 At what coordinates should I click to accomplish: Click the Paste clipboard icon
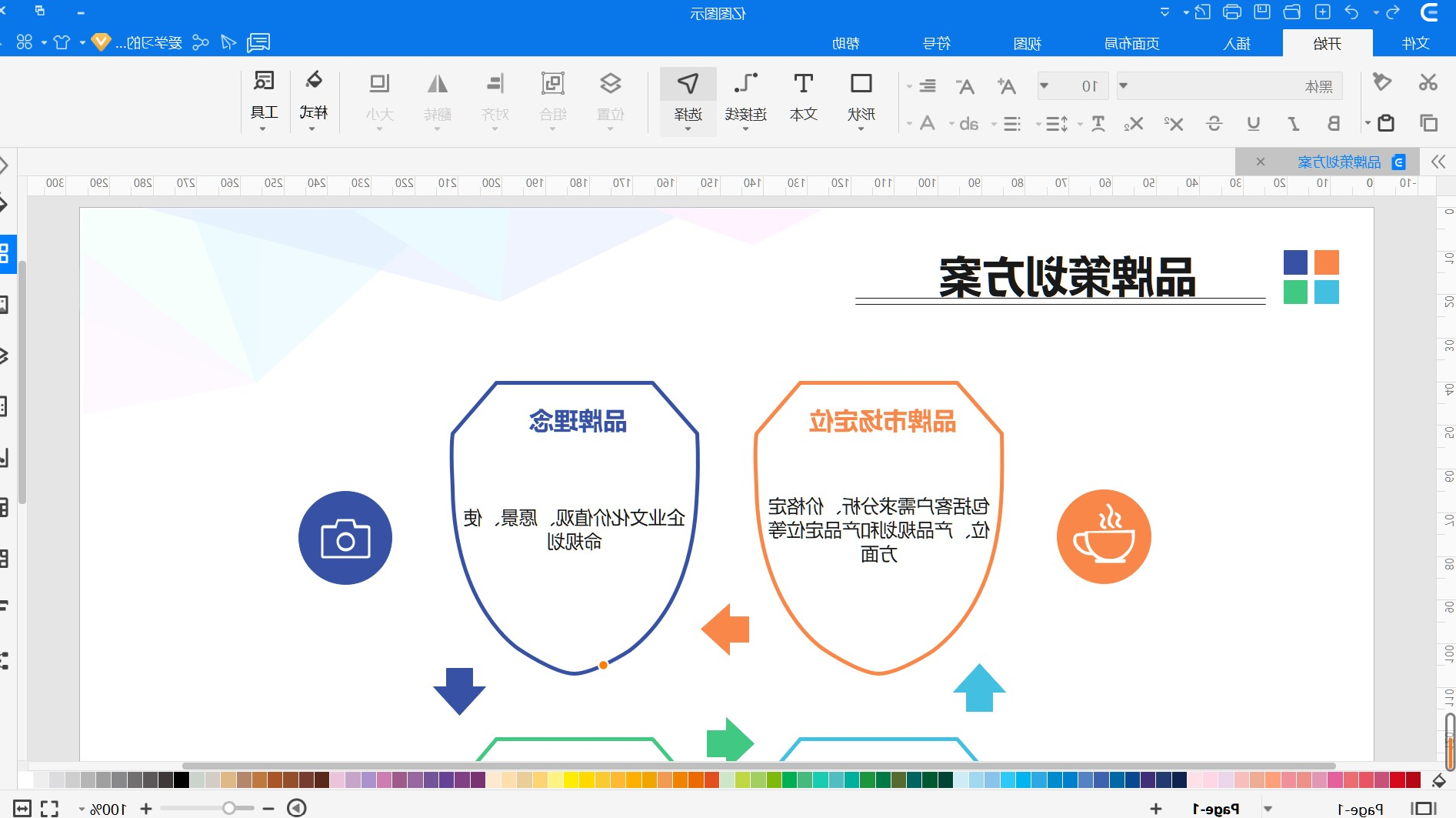click(1386, 123)
